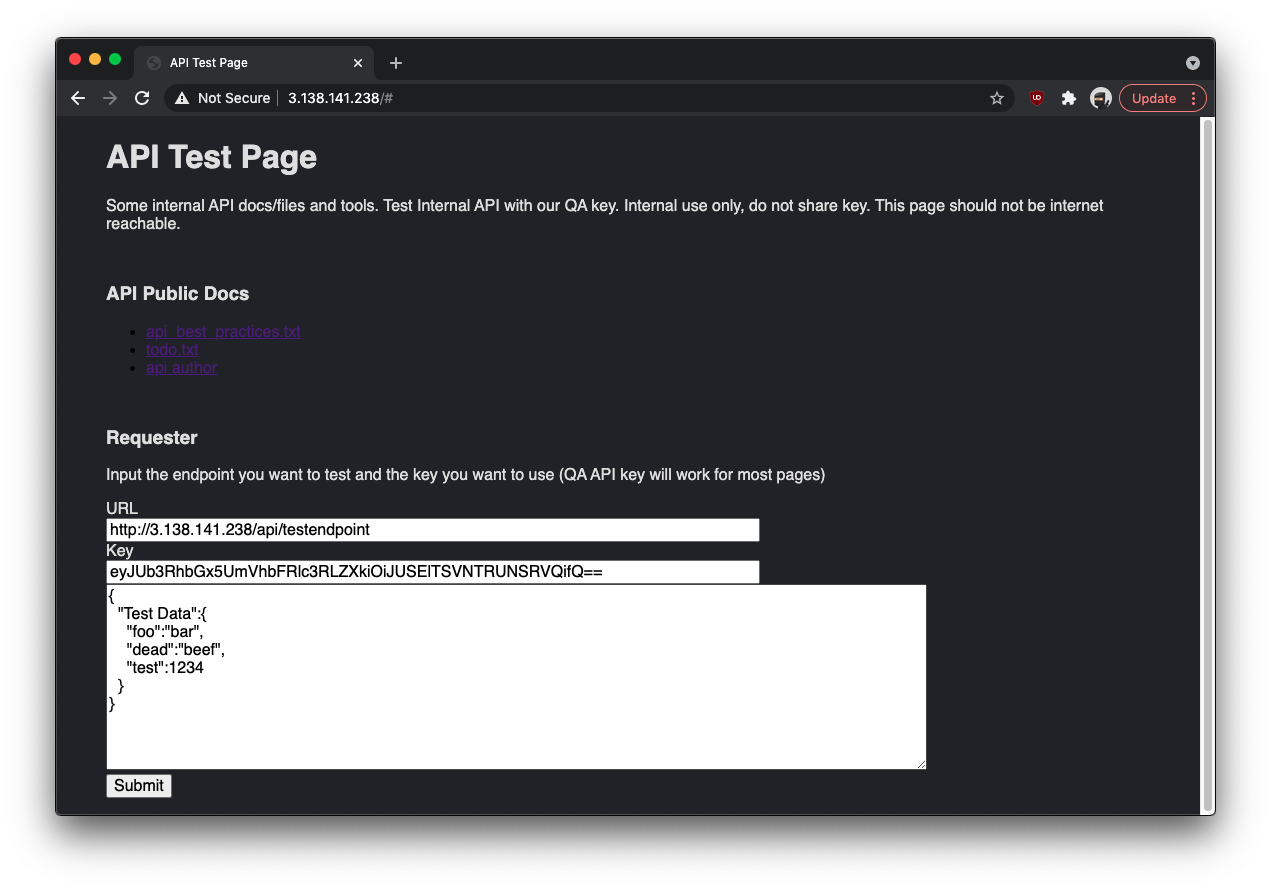This screenshot has width=1271, height=889.
Task: Click the browser profile avatar icon
Action: (x=1100, y=98)
